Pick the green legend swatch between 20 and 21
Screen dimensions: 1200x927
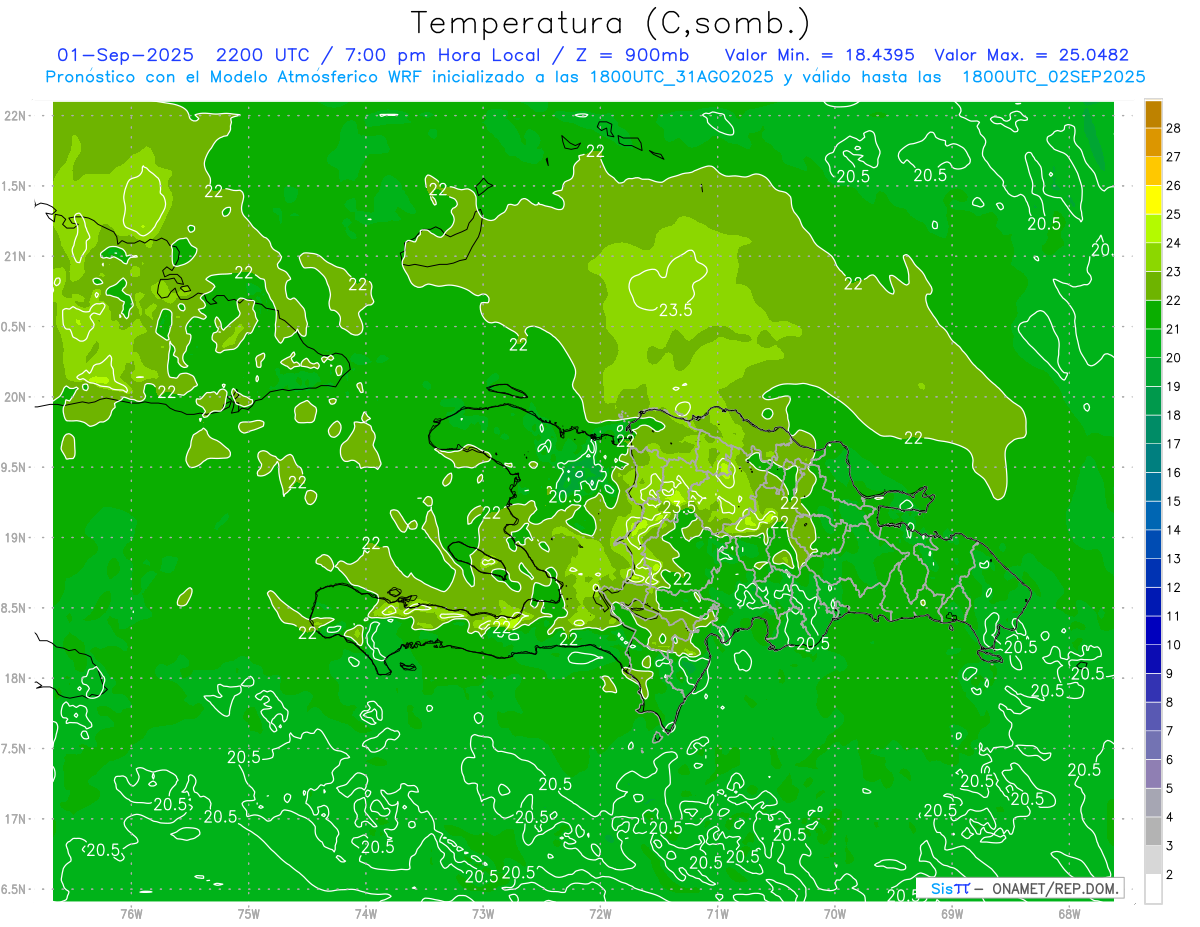click(x=1153, y=344)
